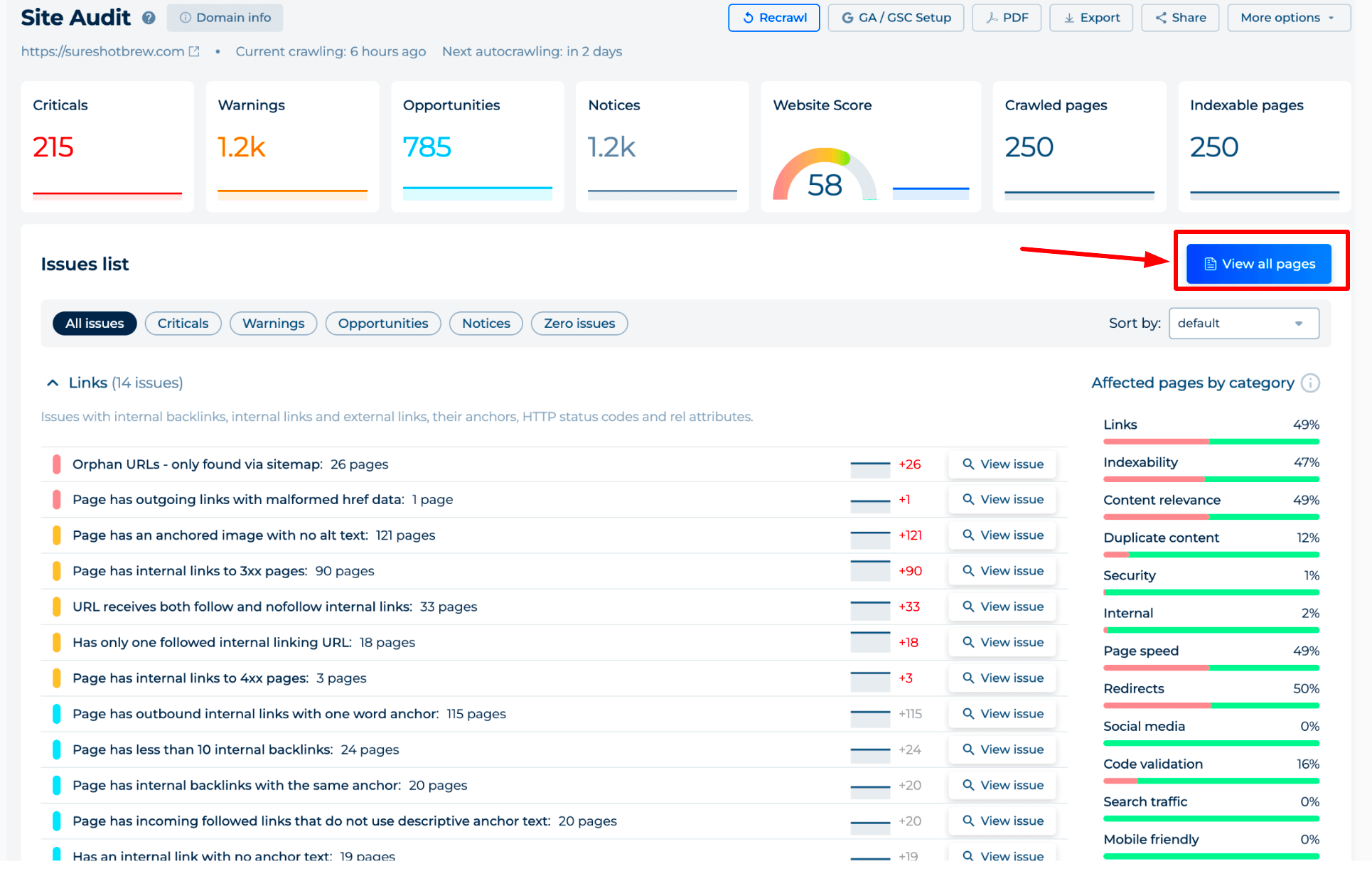Open the More options dropdown

1289,18
